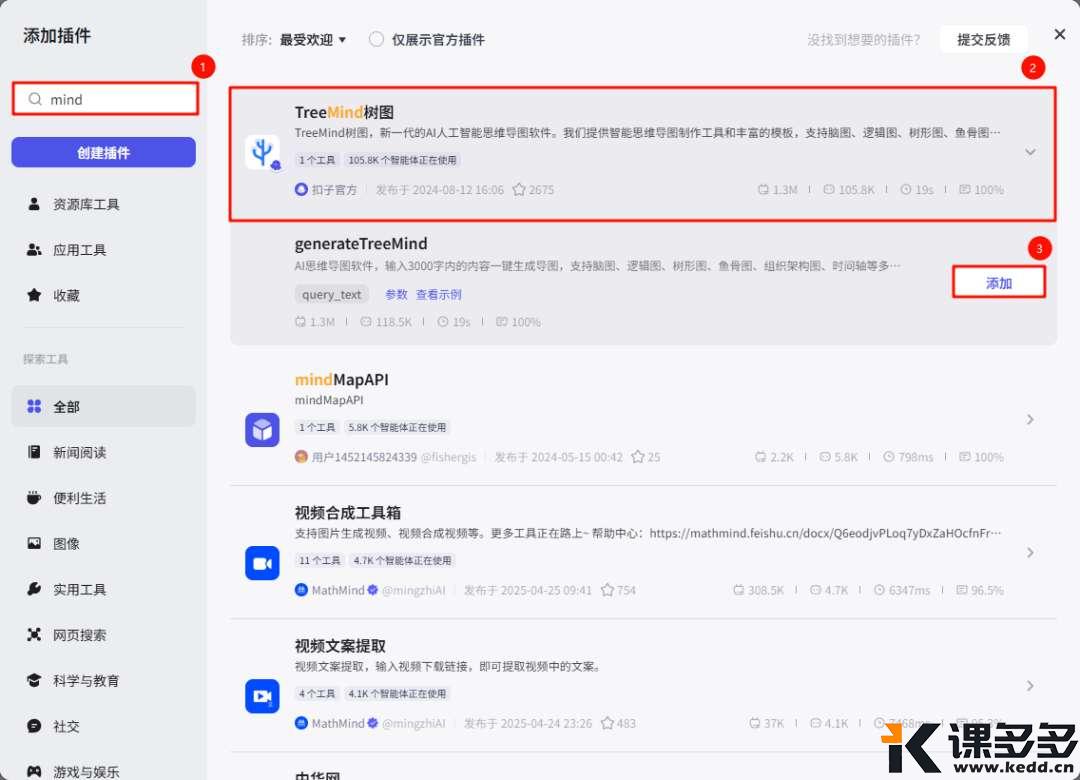Click the 提交反馈 button
Viewport: 1080px width, 780px height.
(x=984, y=39)
